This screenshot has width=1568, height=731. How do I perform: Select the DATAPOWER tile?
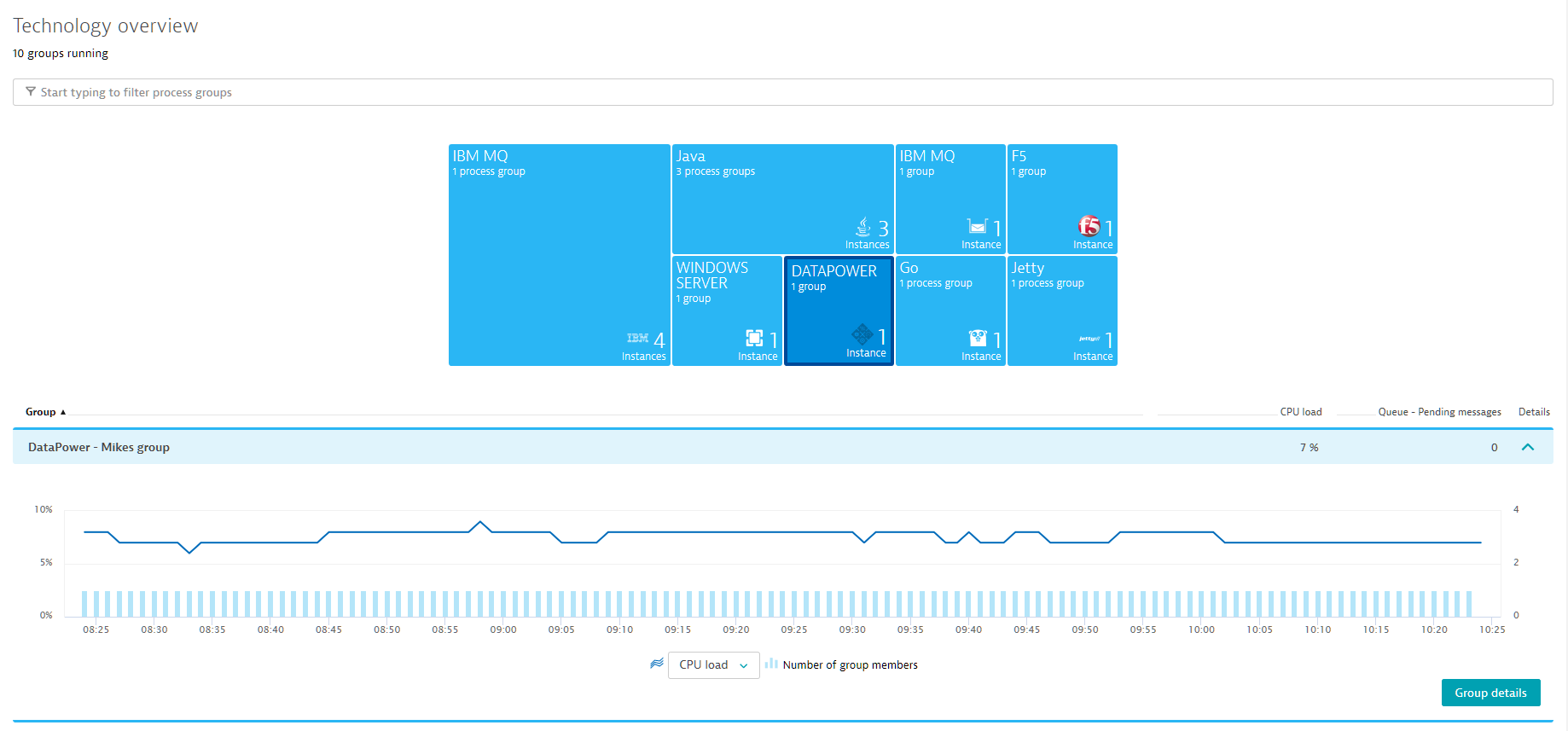(x=839, y=310)
